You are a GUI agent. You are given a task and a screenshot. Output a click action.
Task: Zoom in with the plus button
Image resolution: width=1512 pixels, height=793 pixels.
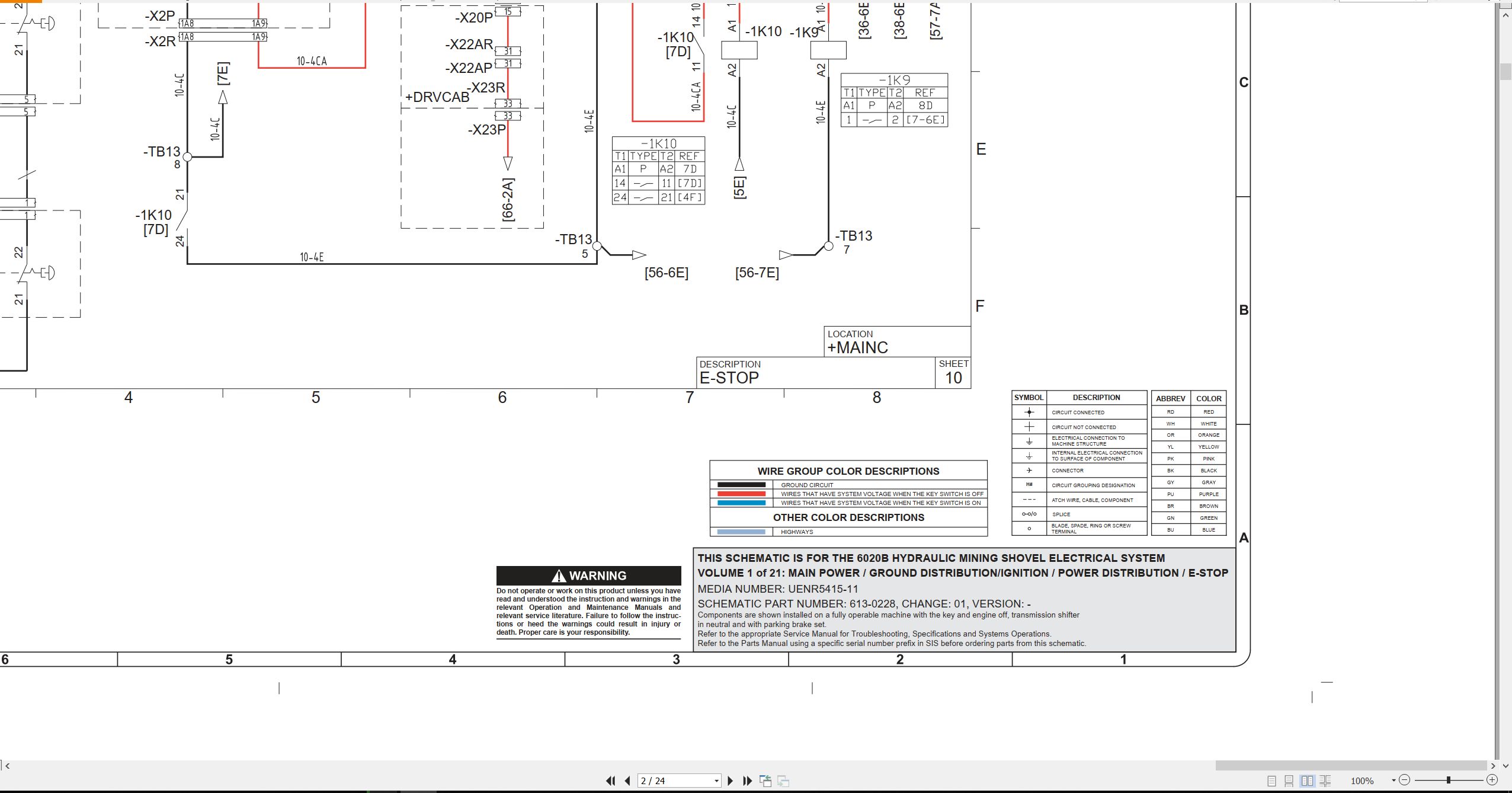[x=1492, y=781]
